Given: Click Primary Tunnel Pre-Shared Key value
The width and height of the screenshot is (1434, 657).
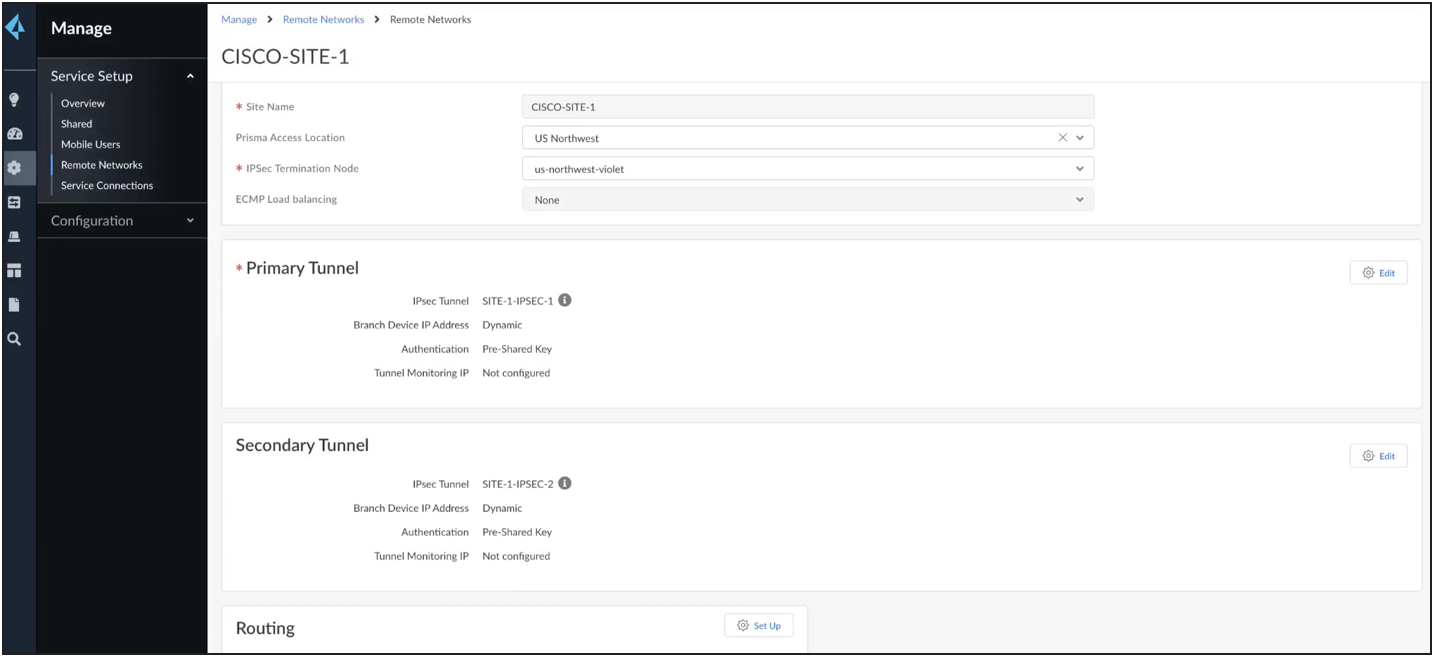Looking at the screenshot, I should pyautogui.click(x=517, y=349).
